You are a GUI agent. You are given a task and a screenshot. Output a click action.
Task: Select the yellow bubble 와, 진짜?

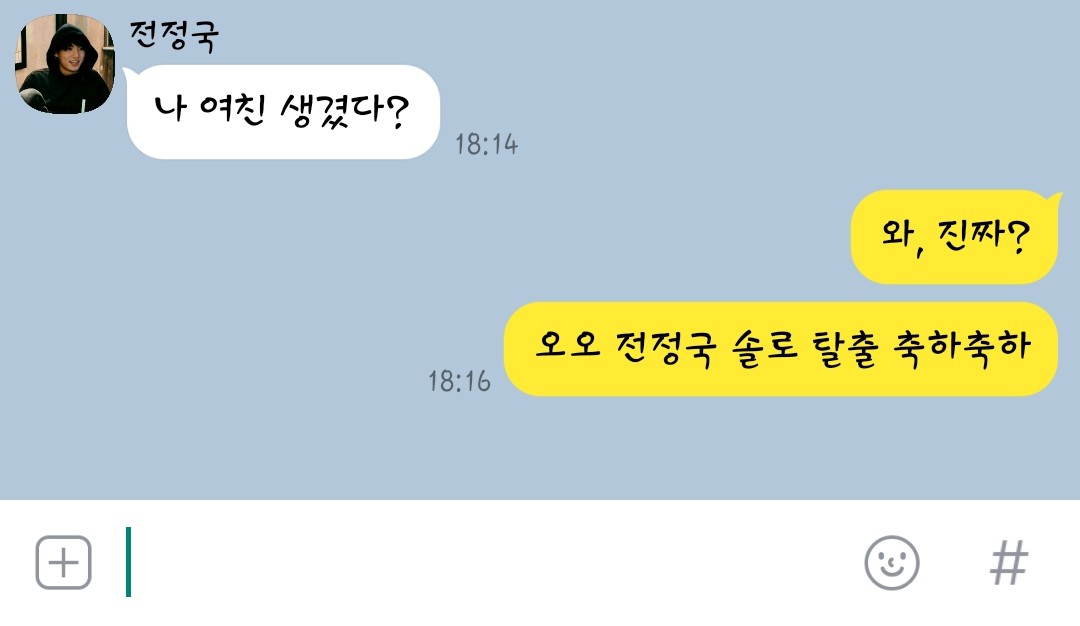pyautogui.click(x=955, y=237)
